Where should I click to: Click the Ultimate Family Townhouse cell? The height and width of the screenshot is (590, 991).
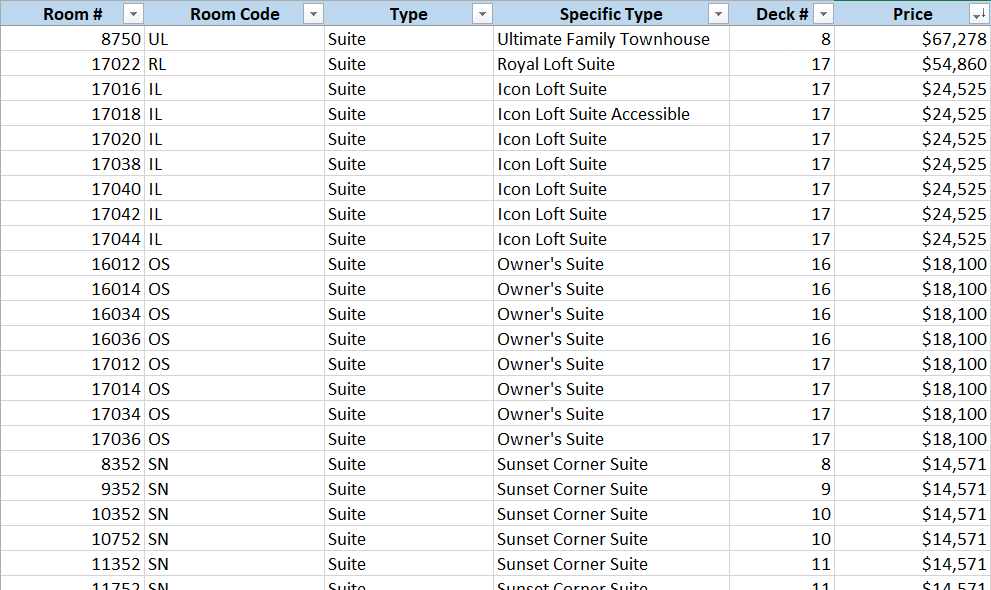pos(611,39)
